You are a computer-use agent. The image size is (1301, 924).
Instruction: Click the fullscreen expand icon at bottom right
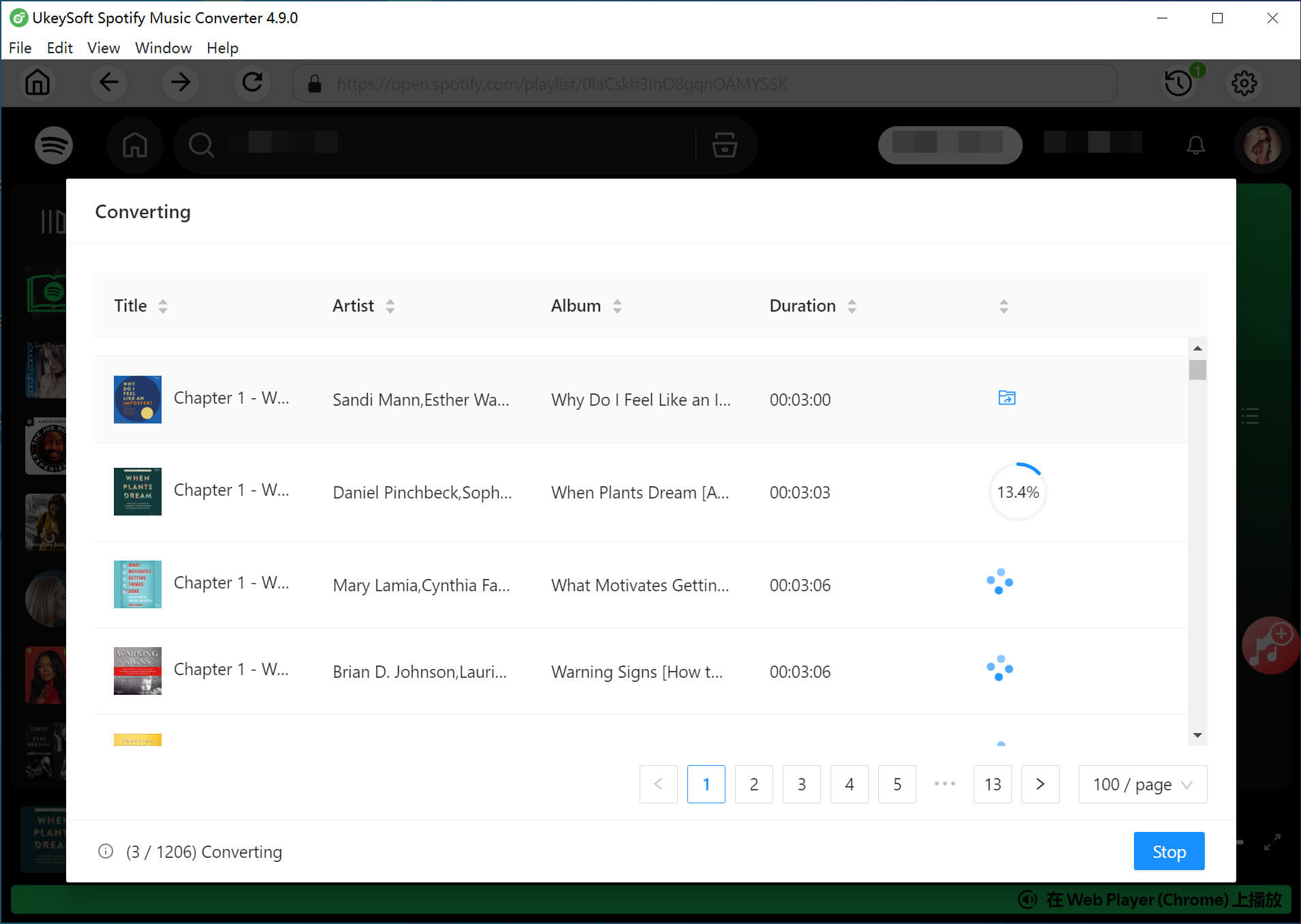[1272, 842]
